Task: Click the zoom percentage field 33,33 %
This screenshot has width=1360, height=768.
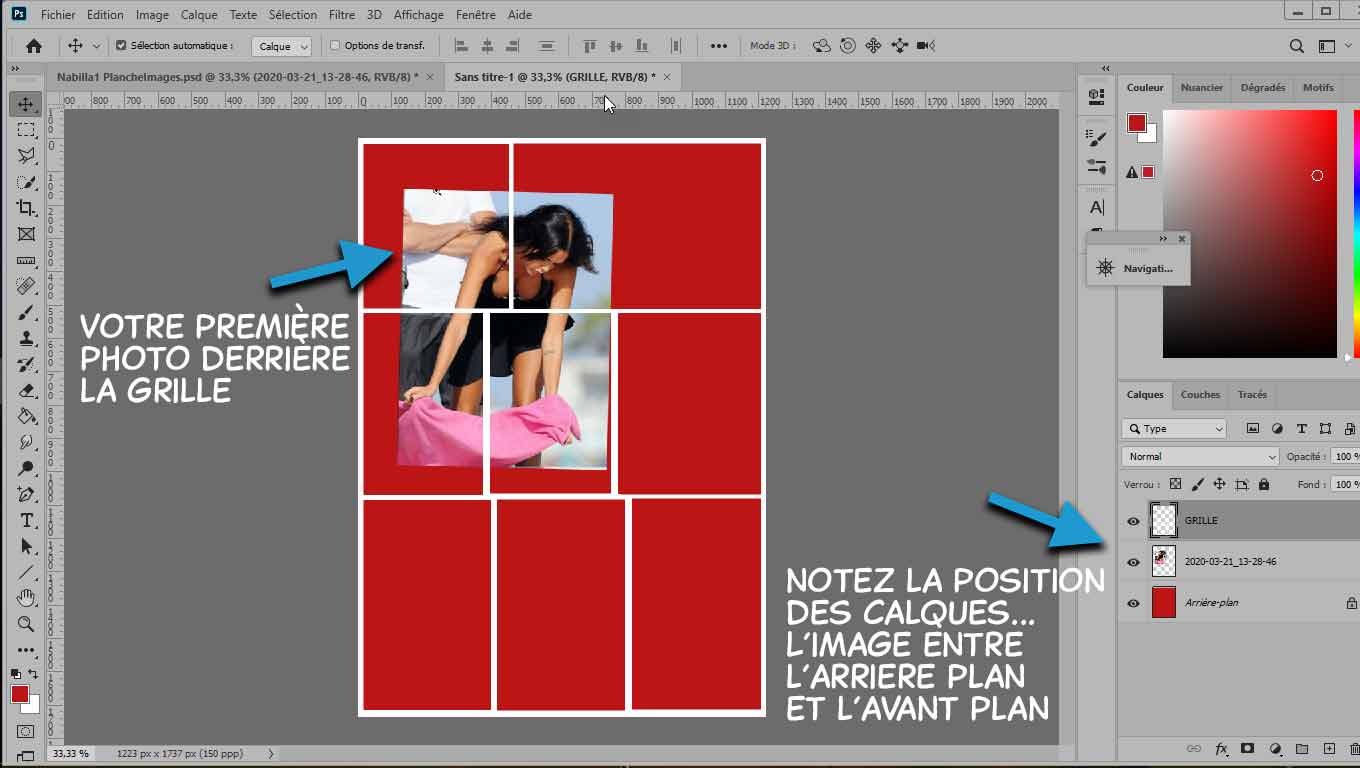Action: pos(71,753)
